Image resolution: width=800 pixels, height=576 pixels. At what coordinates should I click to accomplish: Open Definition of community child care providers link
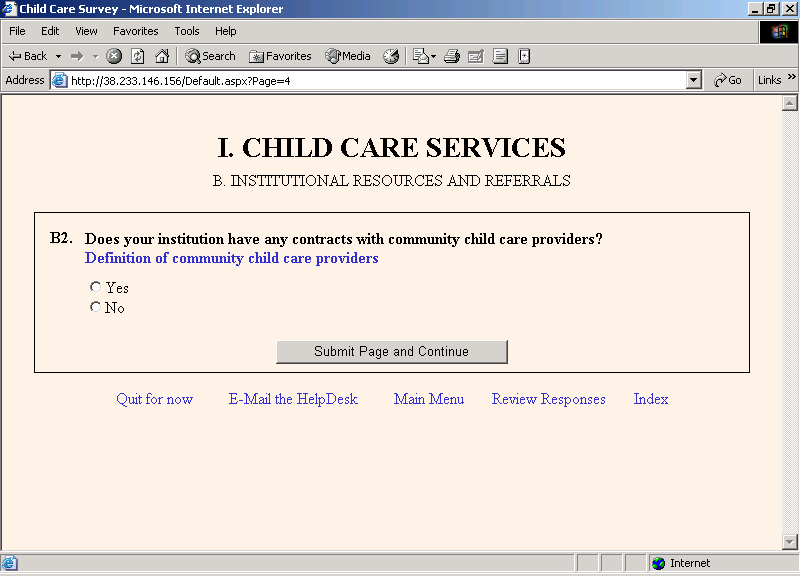[x=232, y=258]
